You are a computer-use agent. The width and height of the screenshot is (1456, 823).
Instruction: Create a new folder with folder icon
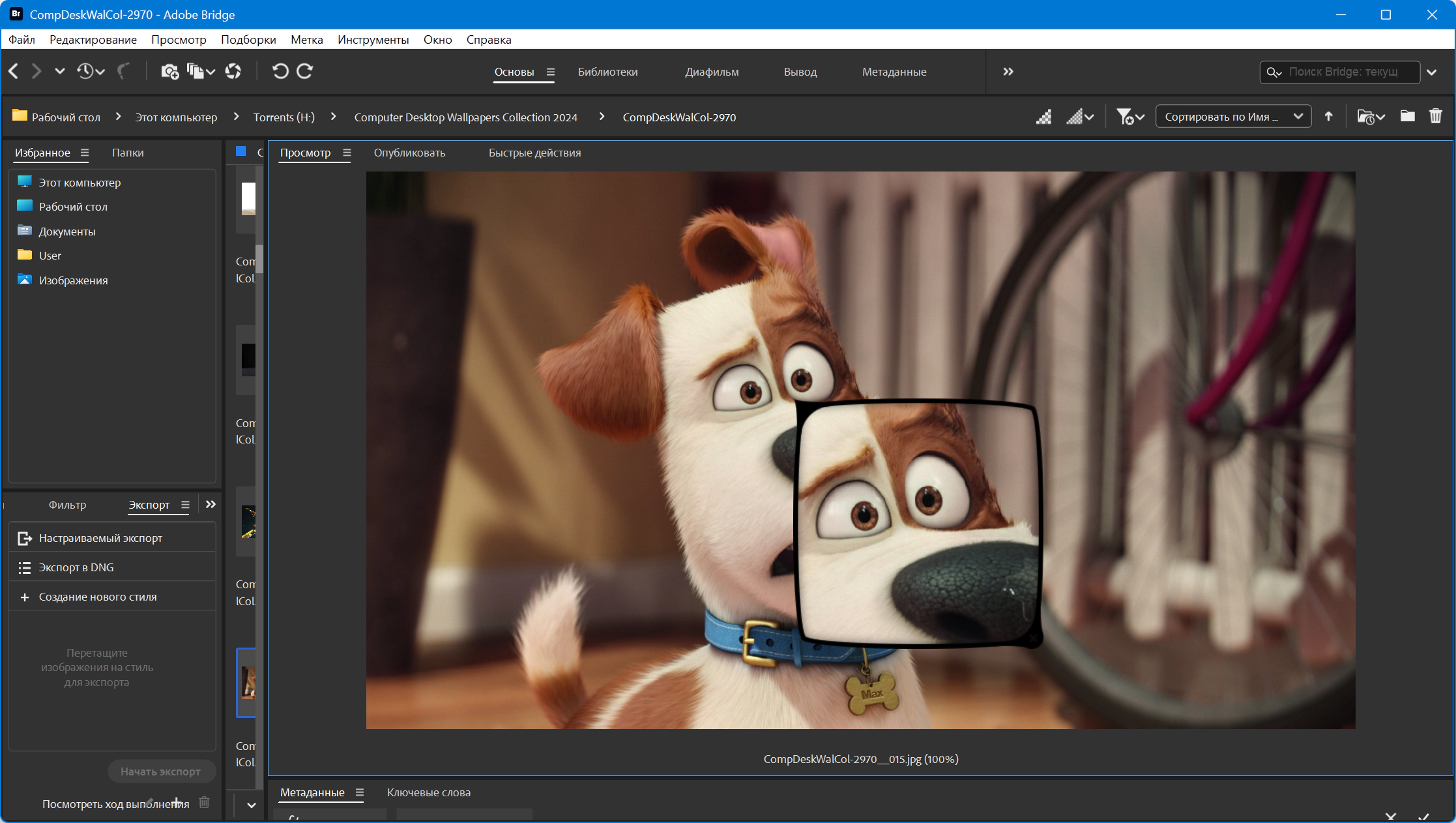[x=1408, y=117]
